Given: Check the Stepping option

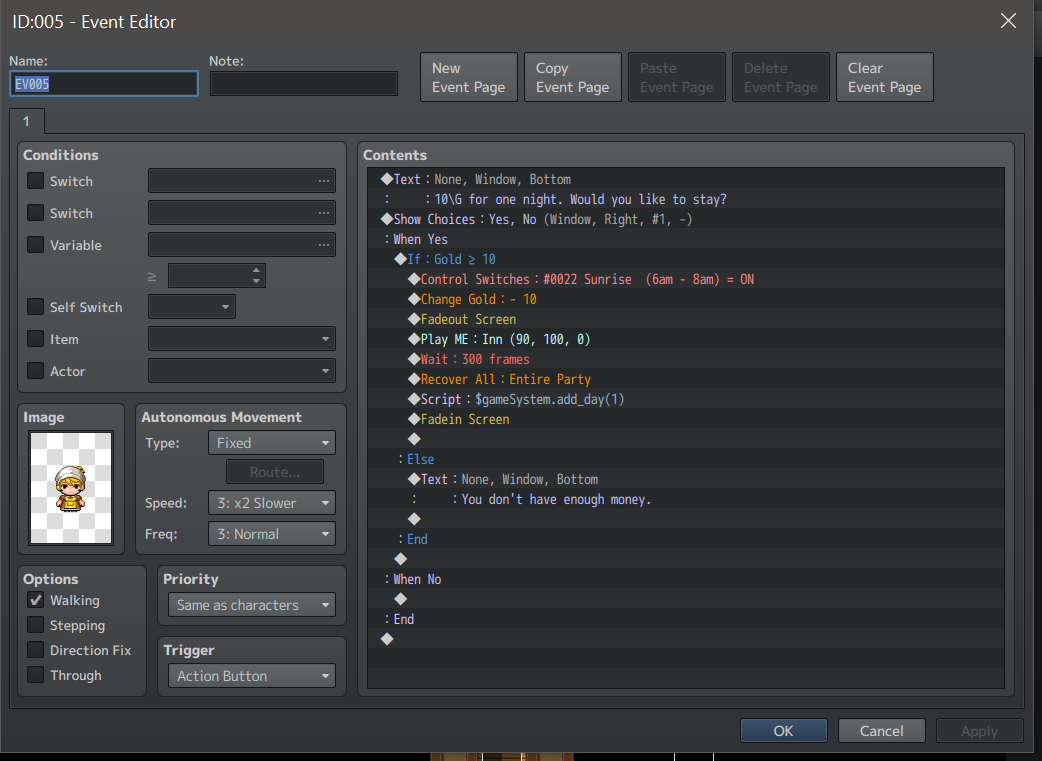Looking at the screenshot, I should (x=35, y=625).
